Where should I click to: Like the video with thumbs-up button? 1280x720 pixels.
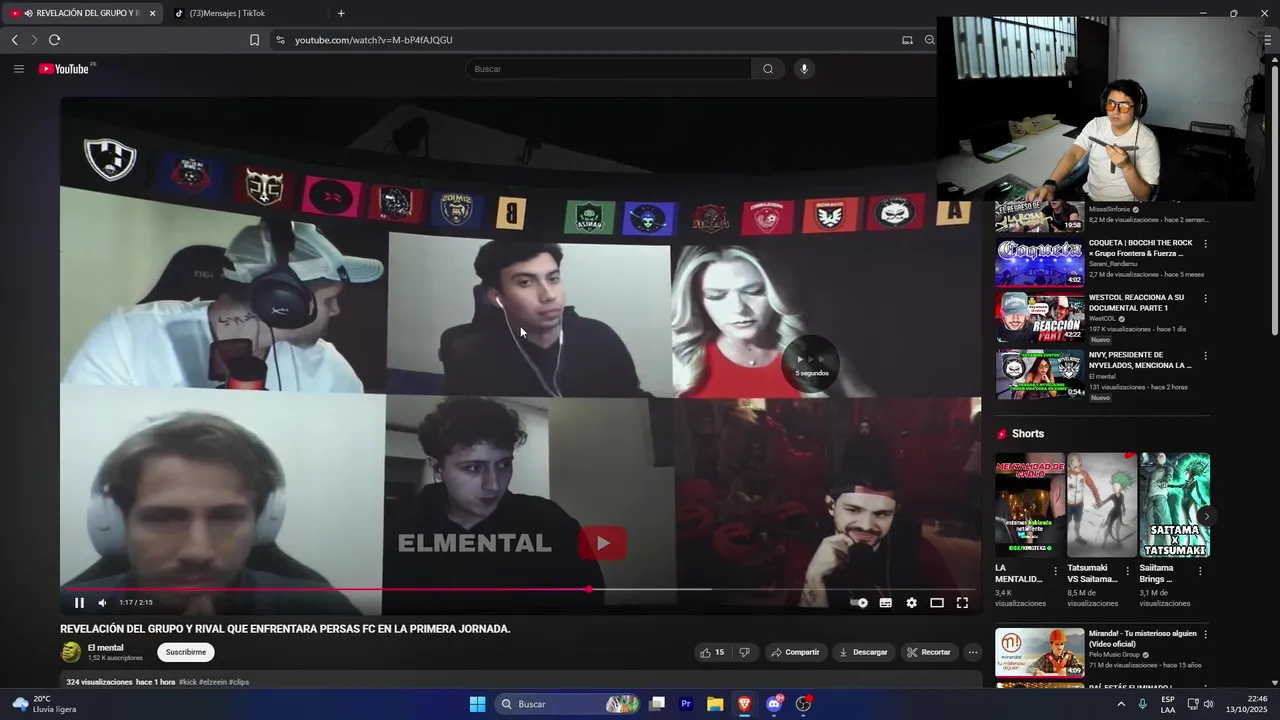[x=712, y=652]
